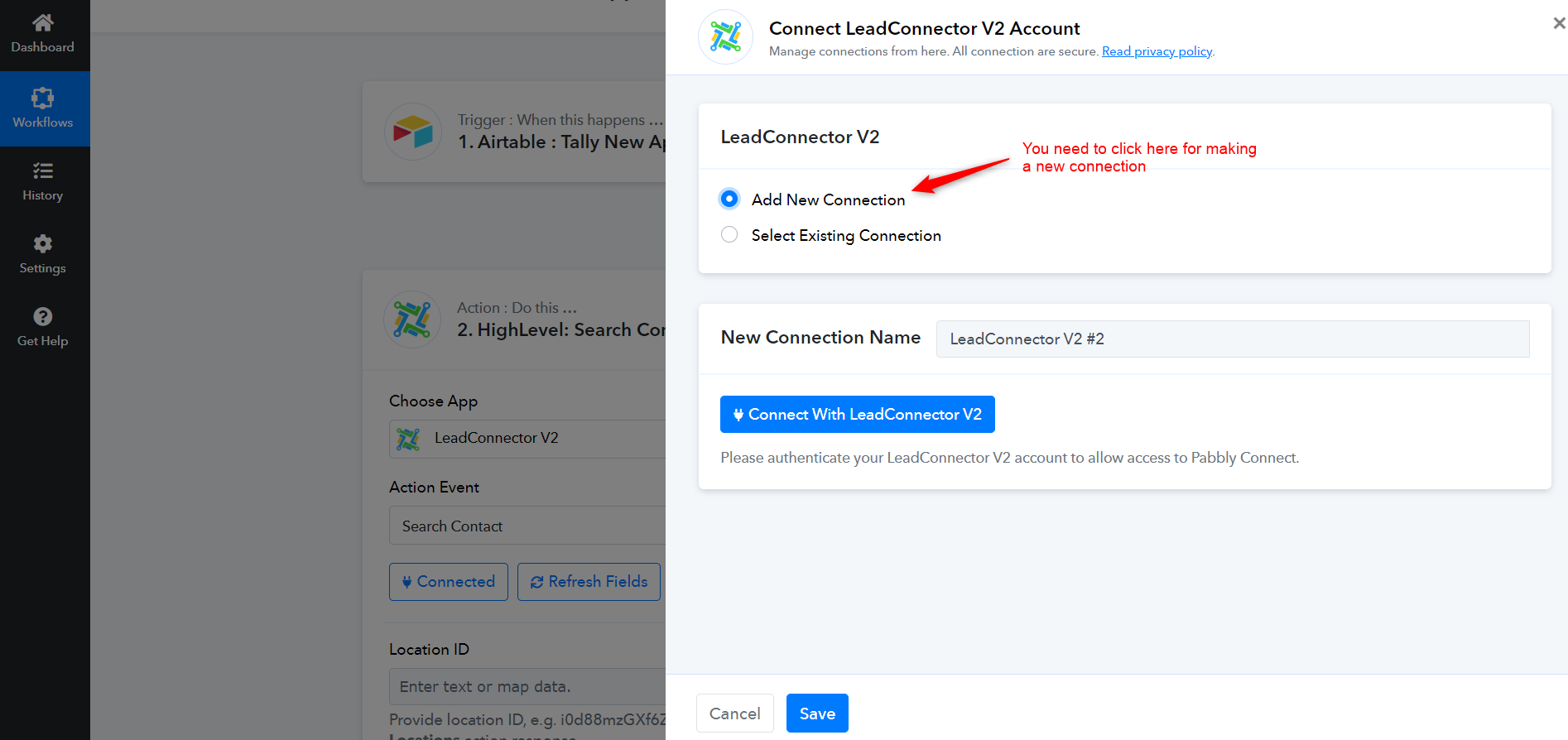Click the Airtable trigger app icon
Viewport: 1568px width, 740px height.
412,132
